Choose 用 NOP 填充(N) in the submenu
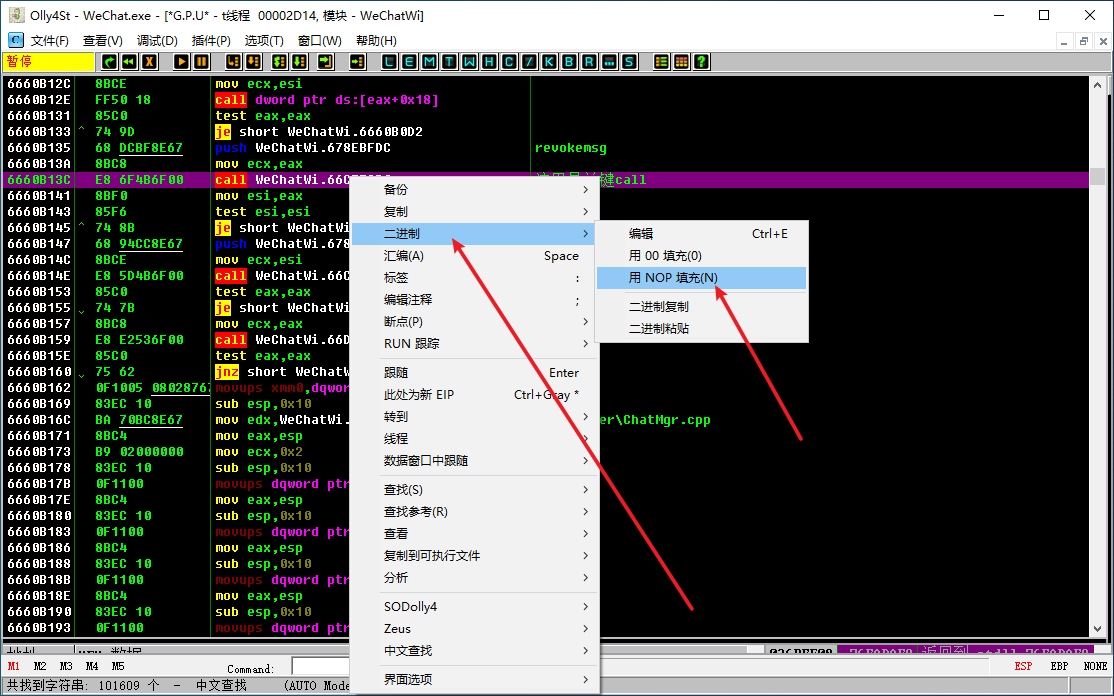 [x=701, y=278]
